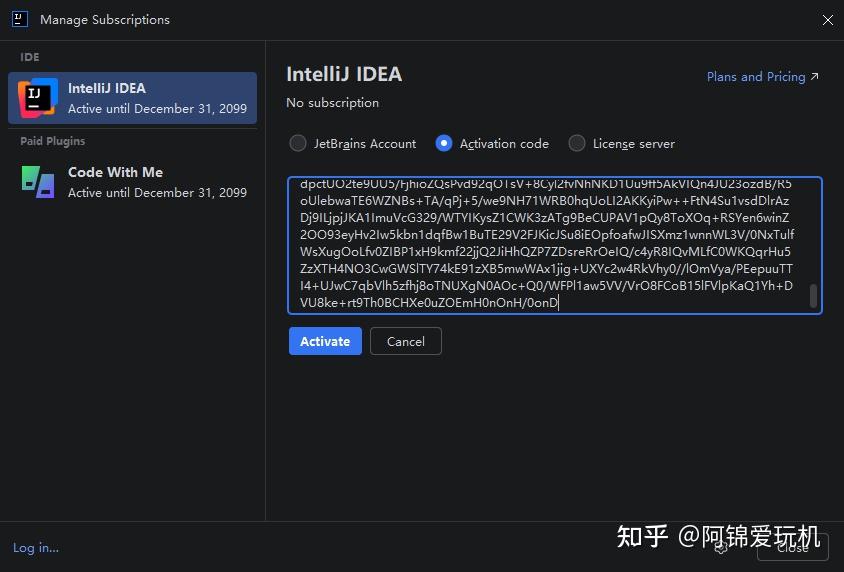Click the 'Paid Plugins' section header

[53, 141]
